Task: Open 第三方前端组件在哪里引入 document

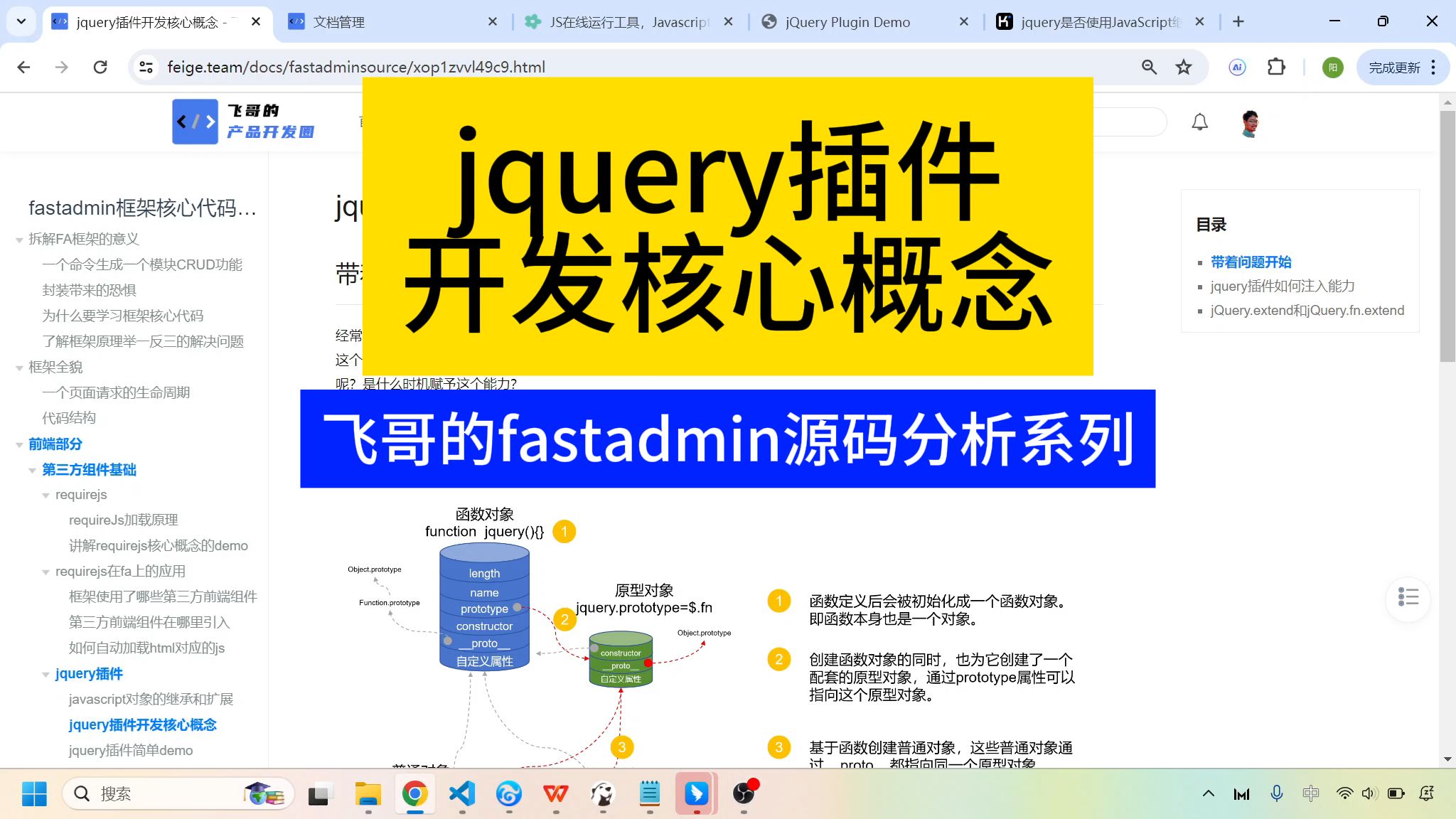Action: [149, 622]
